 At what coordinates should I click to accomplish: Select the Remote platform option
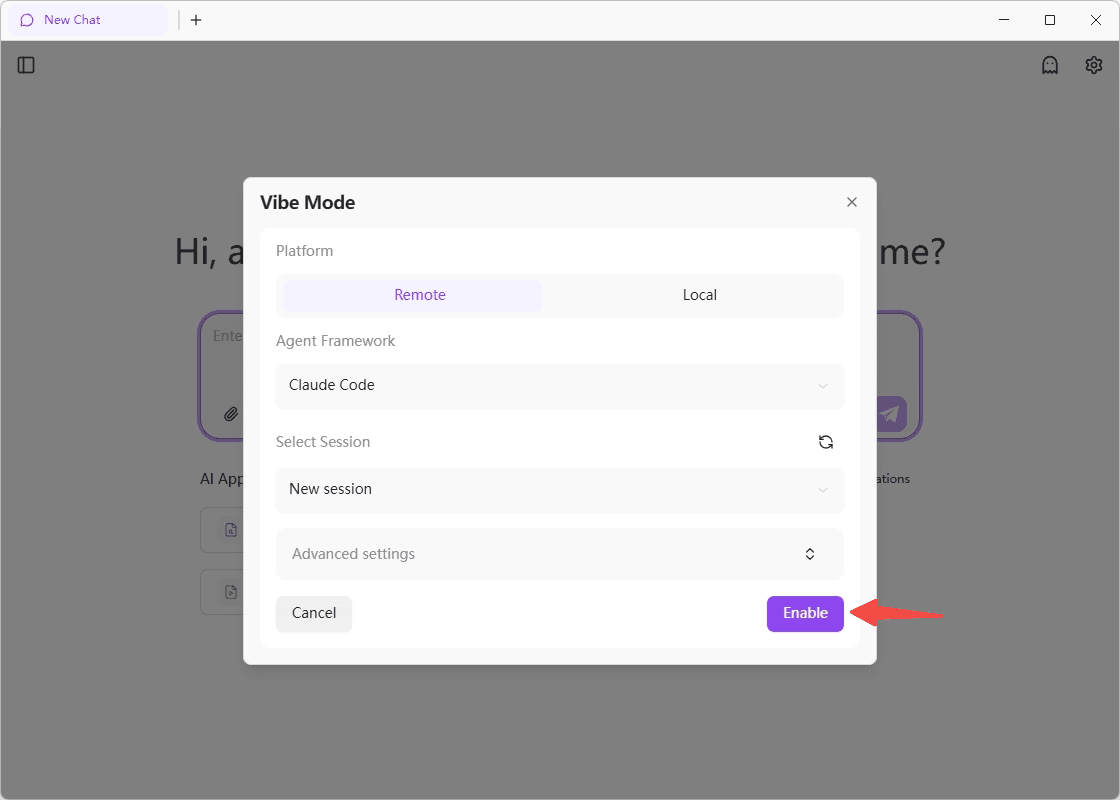[419, 295]
